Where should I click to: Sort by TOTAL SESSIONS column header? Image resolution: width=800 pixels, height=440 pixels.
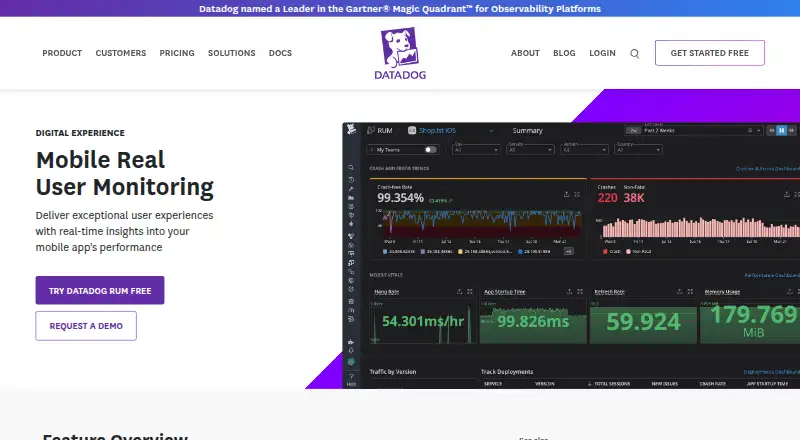click(x=612, y=384)
